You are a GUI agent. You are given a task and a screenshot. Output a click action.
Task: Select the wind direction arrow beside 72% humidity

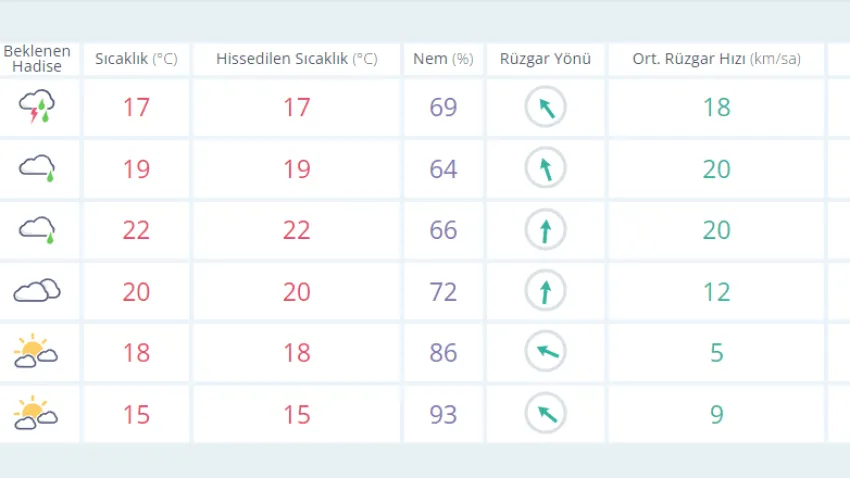545,291
